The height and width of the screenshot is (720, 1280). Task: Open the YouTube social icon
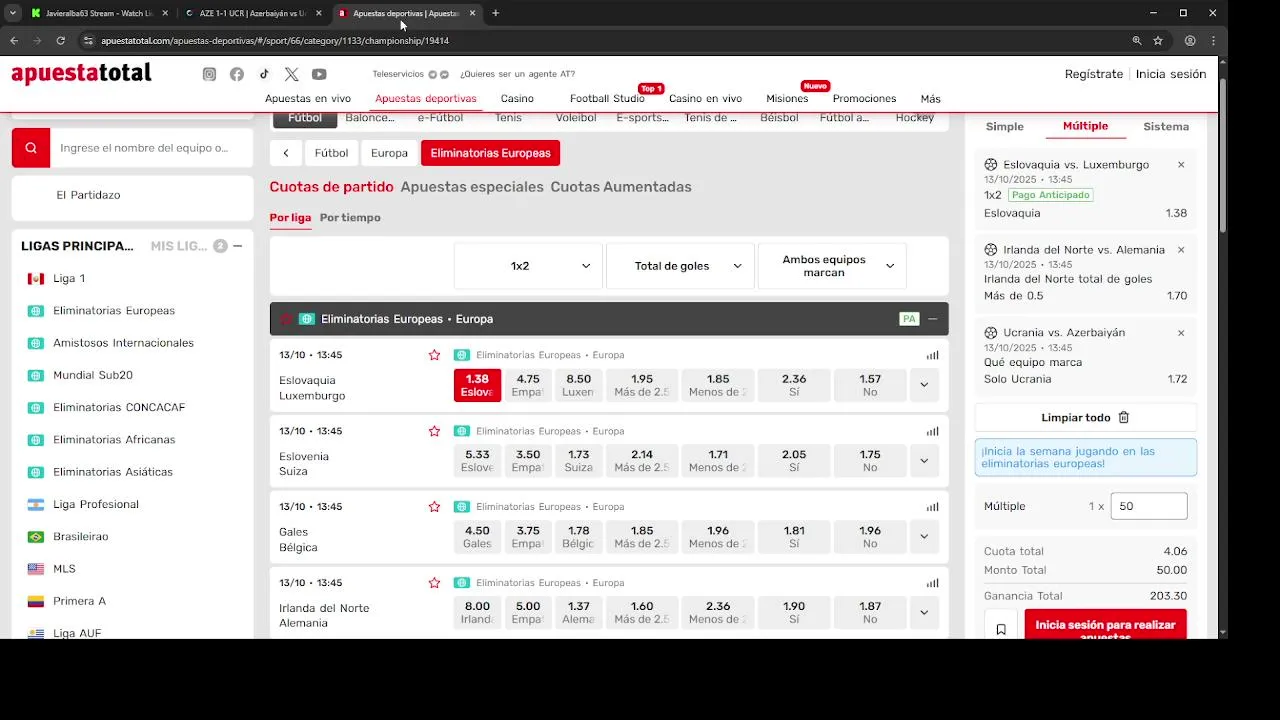(319, 74)
